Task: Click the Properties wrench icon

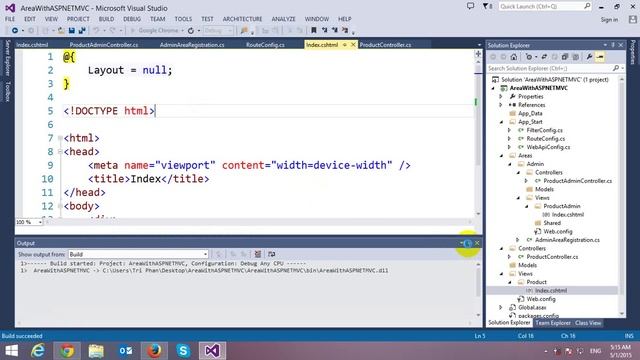Action: [x=589, y=57]
